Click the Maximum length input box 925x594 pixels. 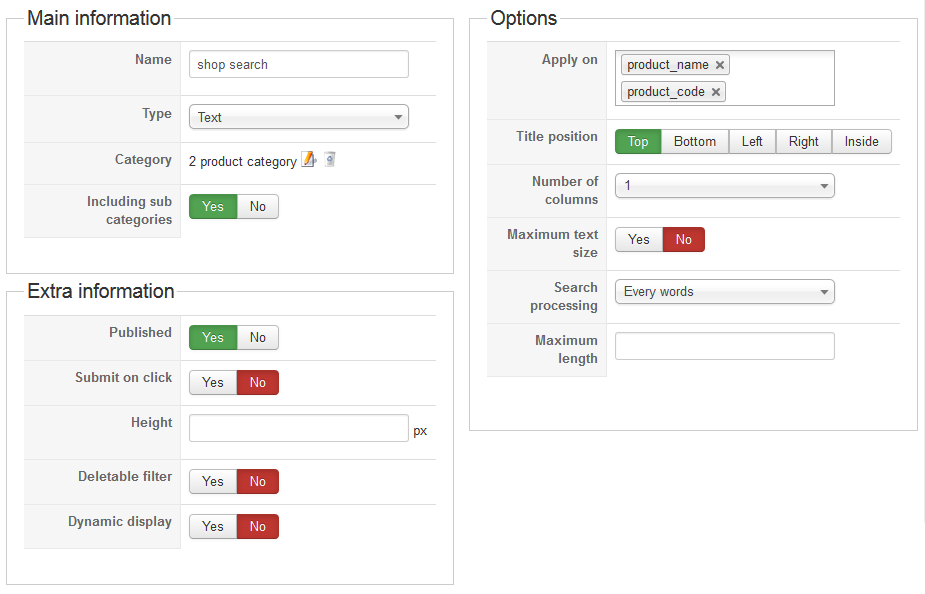point(724,346)
